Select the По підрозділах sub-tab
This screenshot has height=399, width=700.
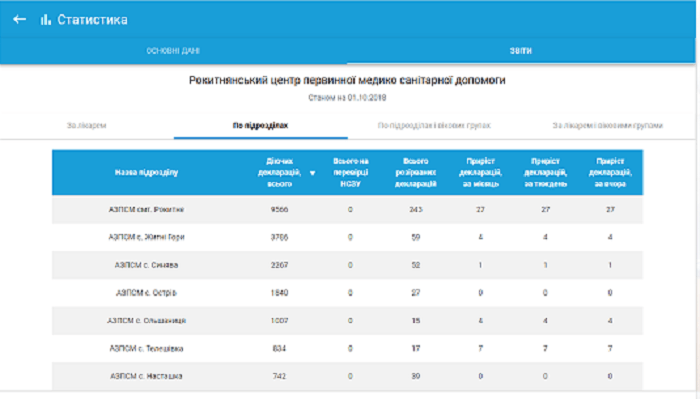(x=260, y=125)
